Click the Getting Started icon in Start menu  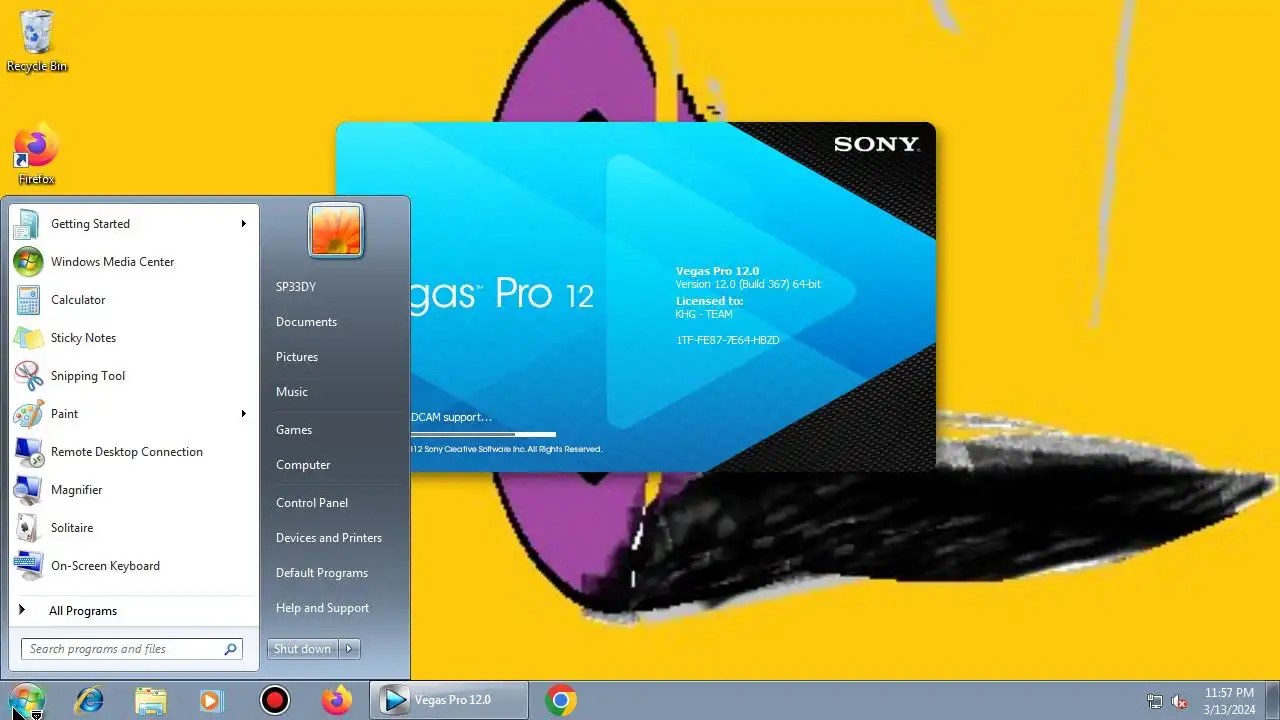click(28, 224)
